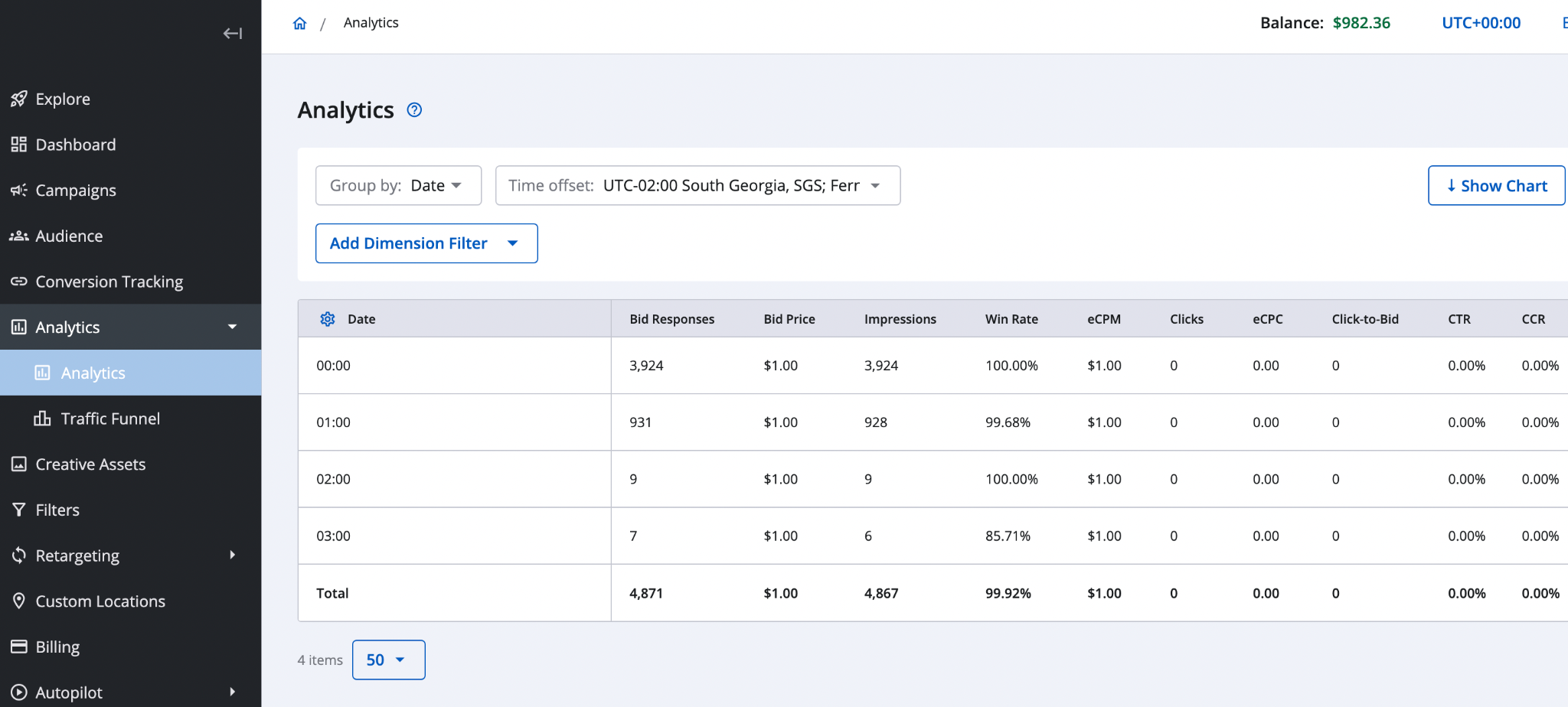Click the Conversion Tracking link icon
The image size is (1568, 707).
pos(19,282)
